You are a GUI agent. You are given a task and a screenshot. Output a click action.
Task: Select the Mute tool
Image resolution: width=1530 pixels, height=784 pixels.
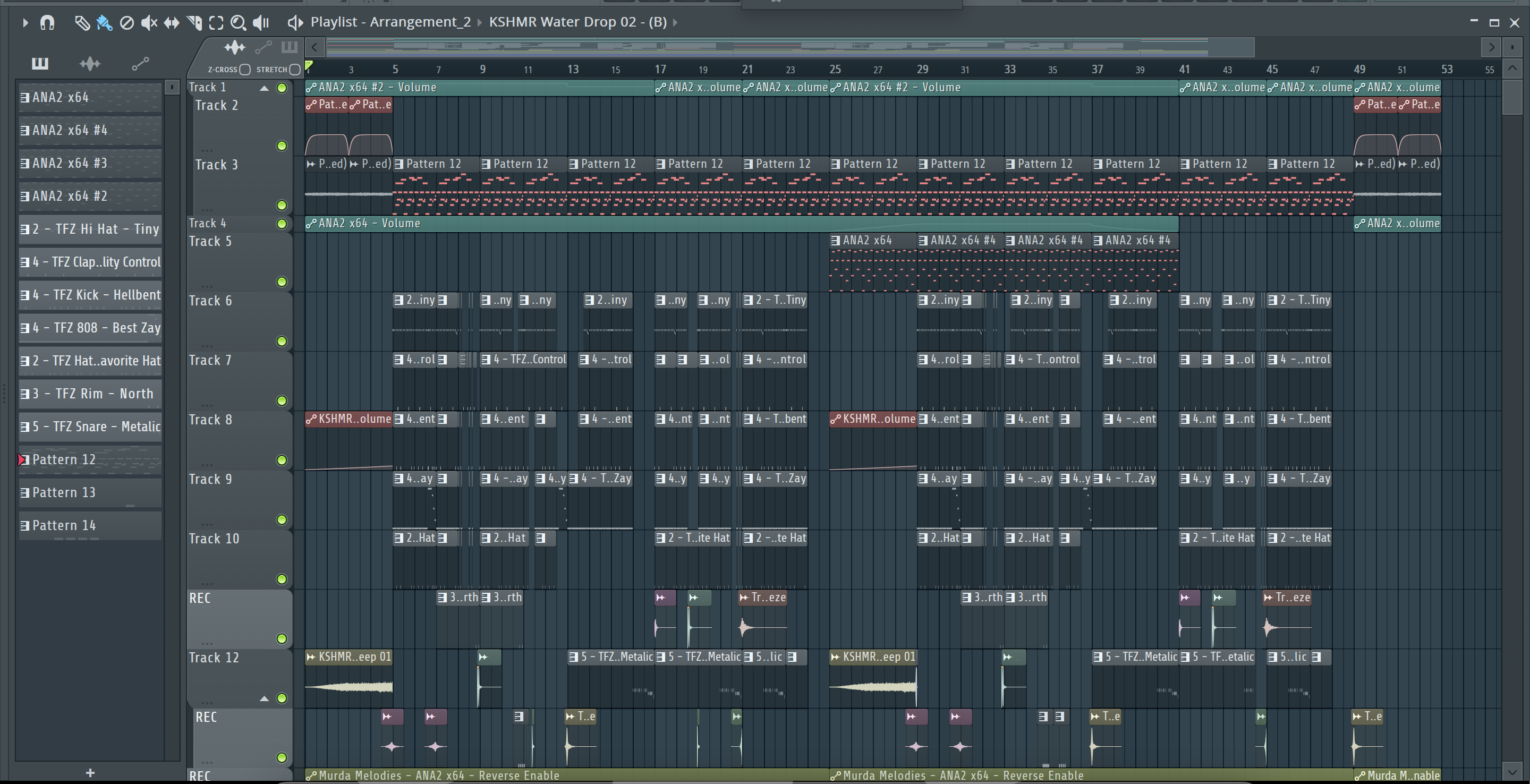tap(149, 22)
